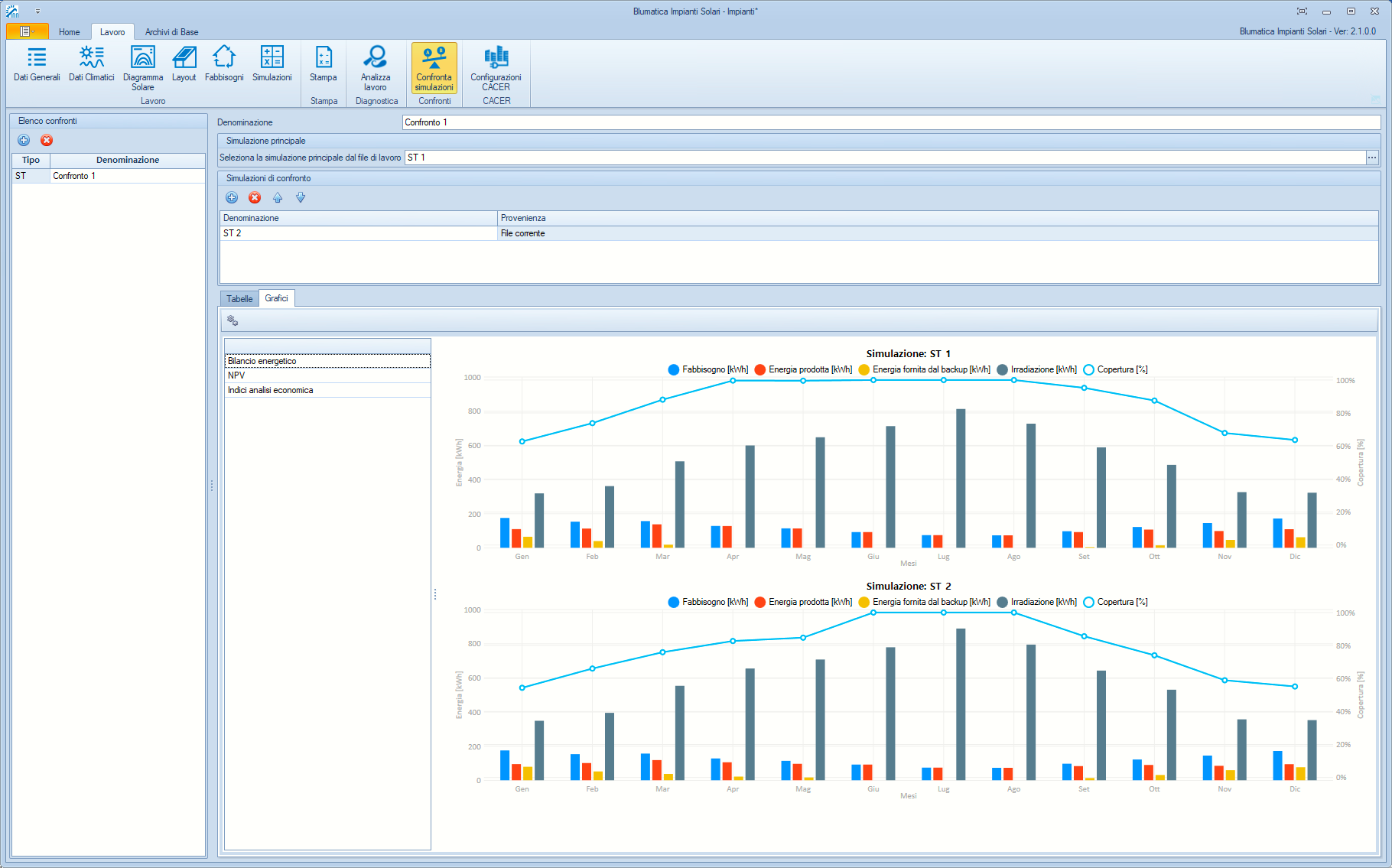Move comparison simulation down with arrow

301,198
